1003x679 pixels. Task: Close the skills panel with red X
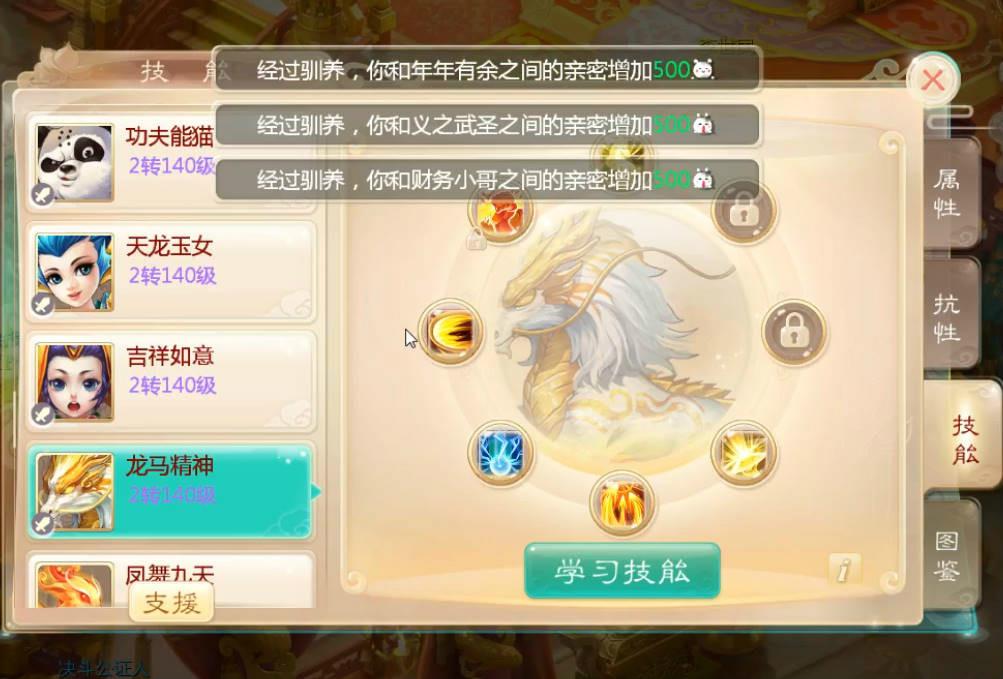[933, 81]
